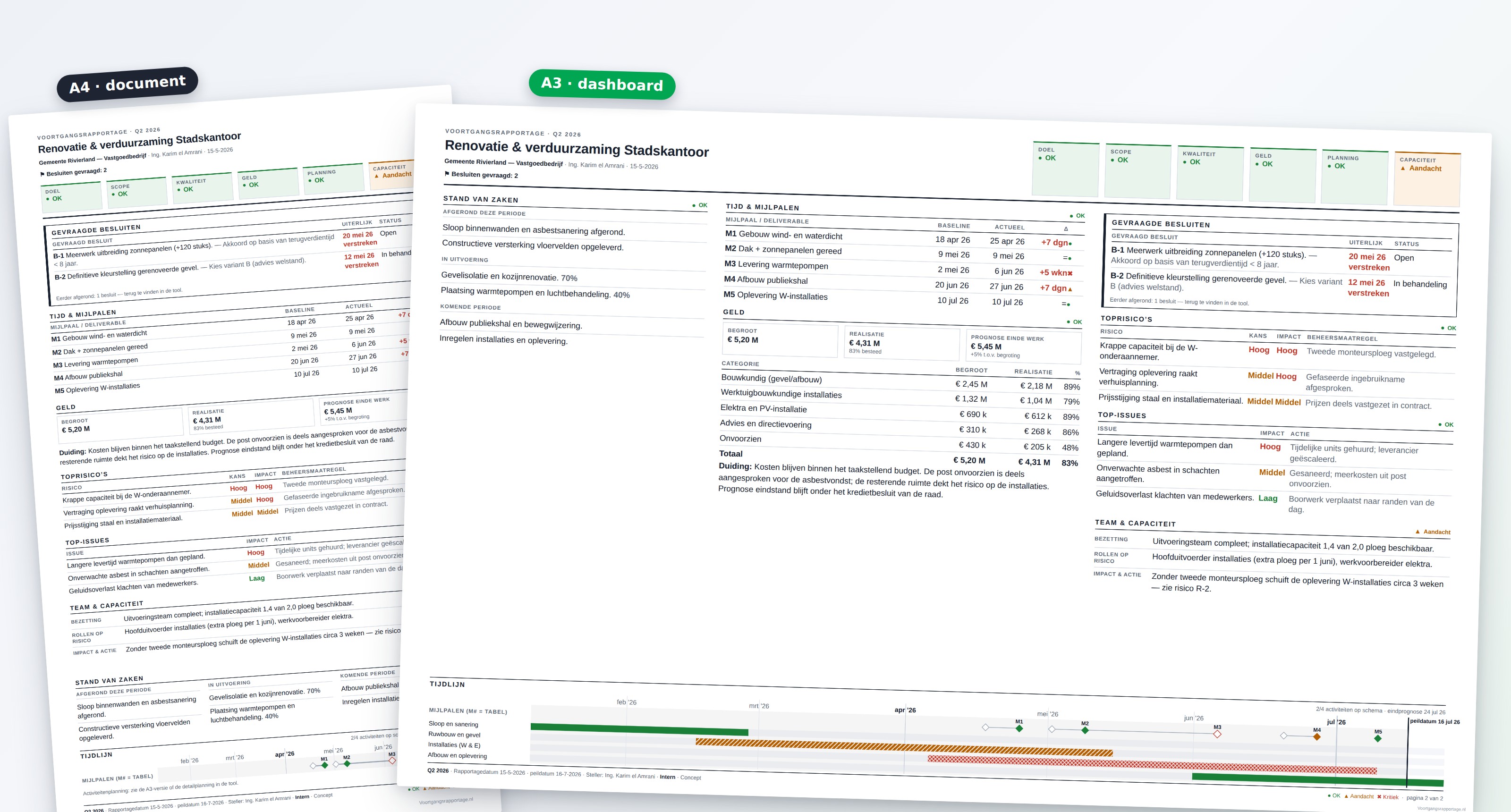Image resolution: width=1511 pixels, height=812 pixels.
Task: Click the OK indicator next to TIJD & MIJLPALEN on the A3 dashboard
Action: (x=1077, y=216)
